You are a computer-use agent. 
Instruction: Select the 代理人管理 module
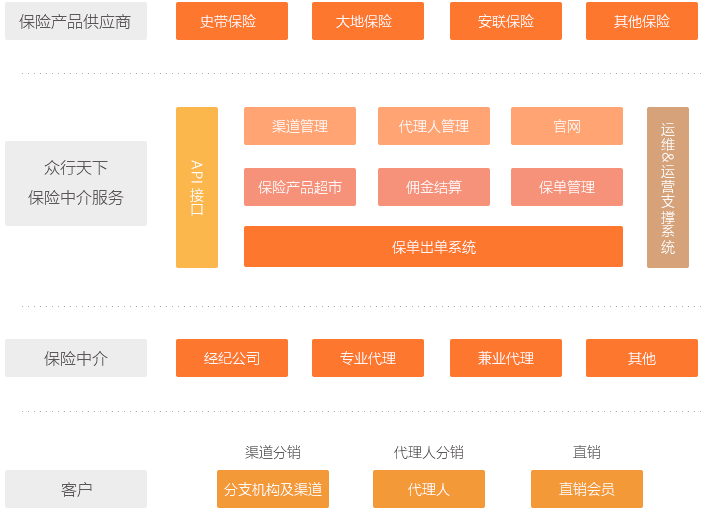(433, 126)
